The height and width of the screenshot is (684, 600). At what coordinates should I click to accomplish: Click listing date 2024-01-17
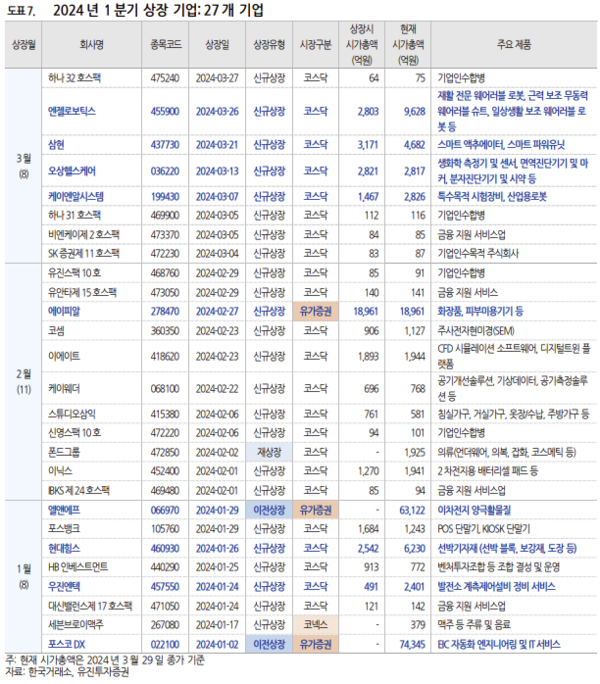click(x=217, y=625)
